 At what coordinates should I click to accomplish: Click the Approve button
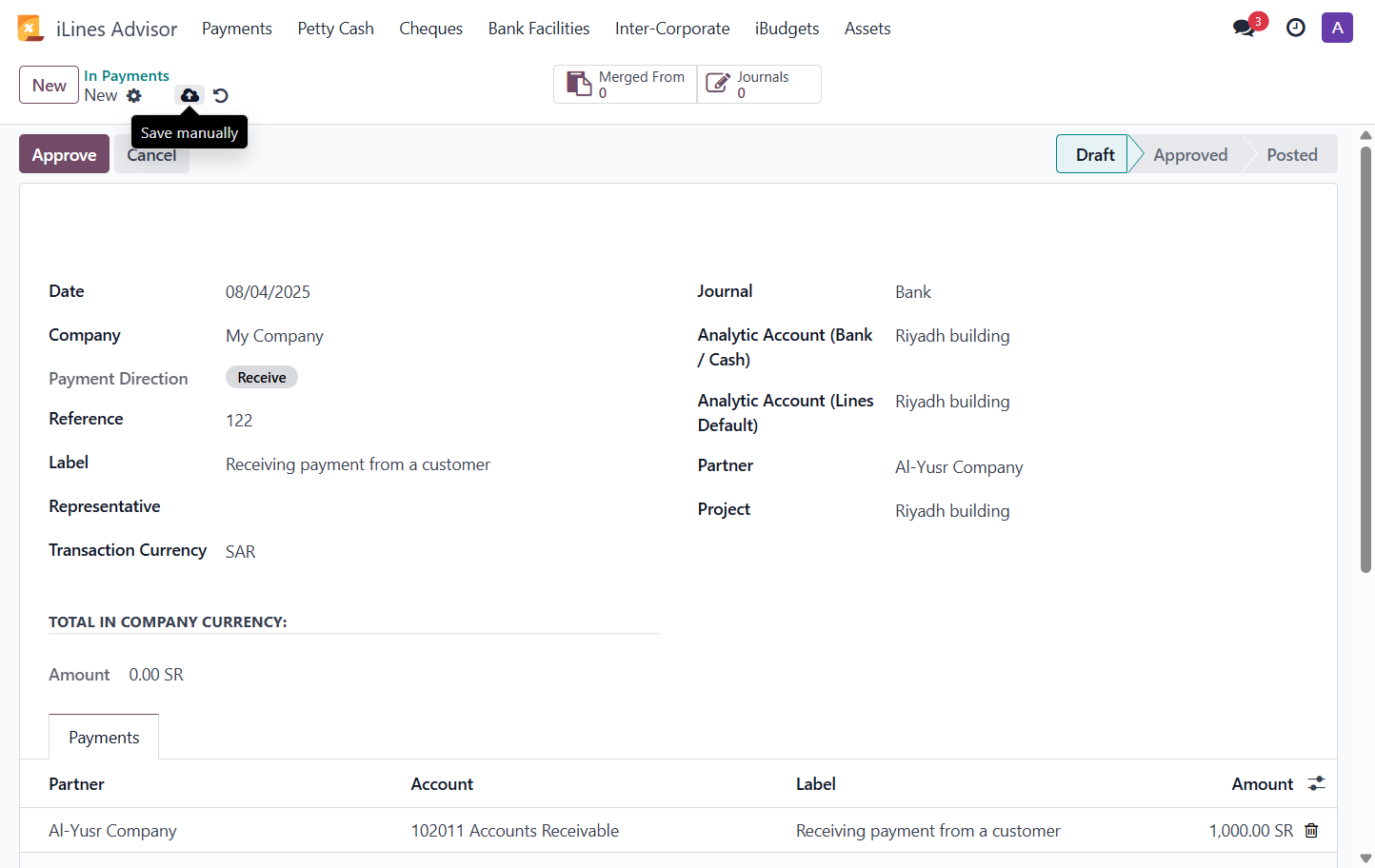64,154
